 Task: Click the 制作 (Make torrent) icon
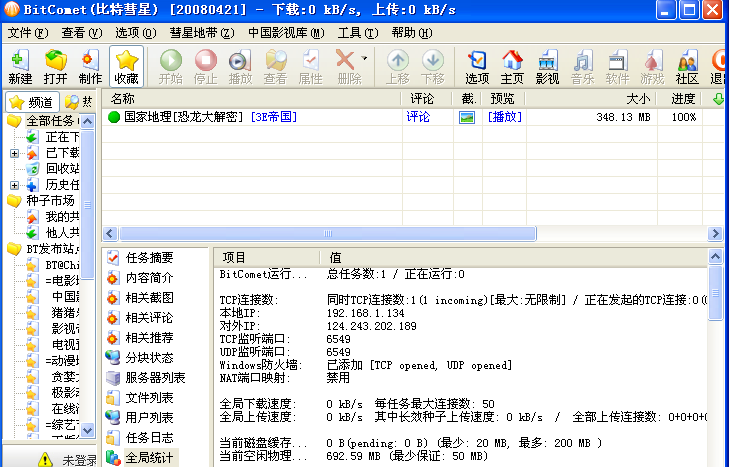click(x=90, y=67)
